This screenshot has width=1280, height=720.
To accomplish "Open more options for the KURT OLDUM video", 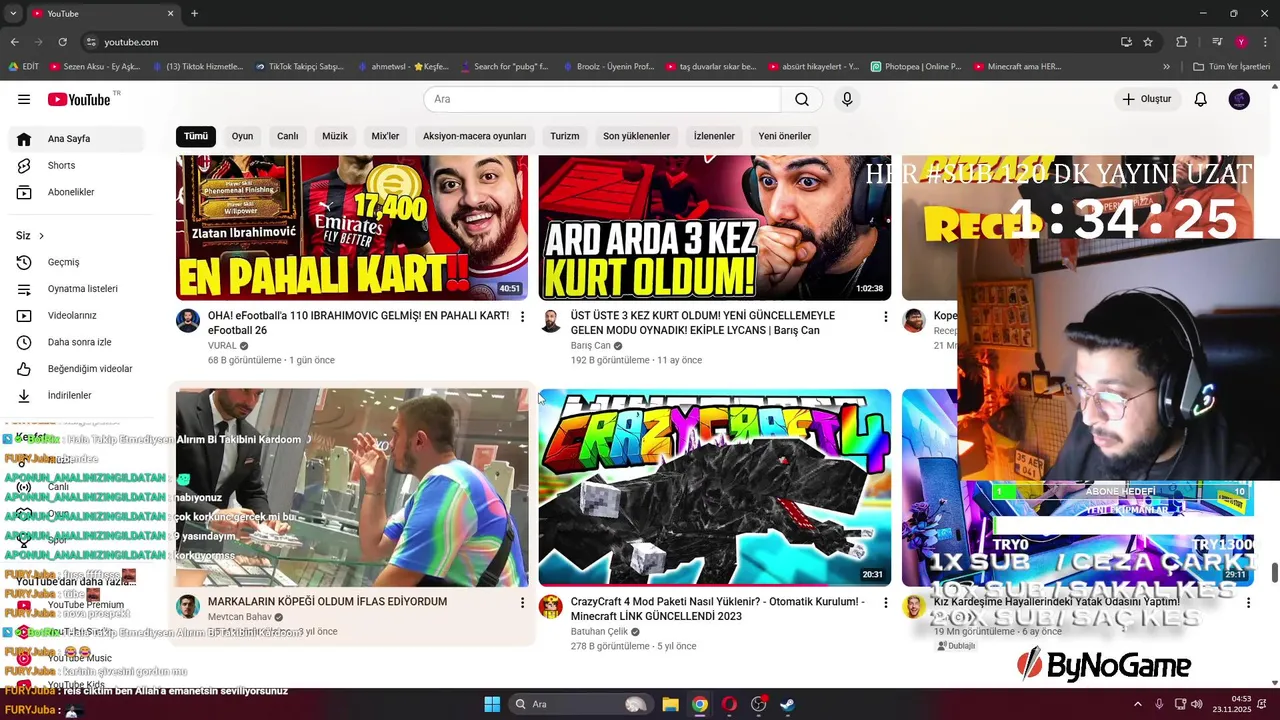I will (885, 317).
